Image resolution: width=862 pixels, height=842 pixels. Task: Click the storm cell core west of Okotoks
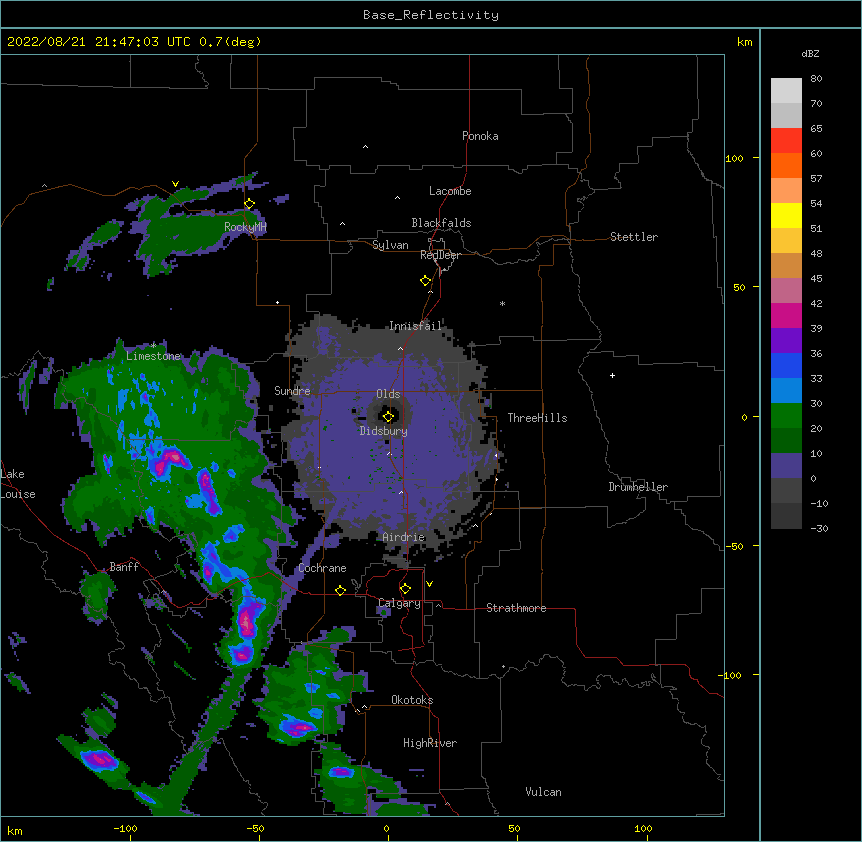pos(300,728)
